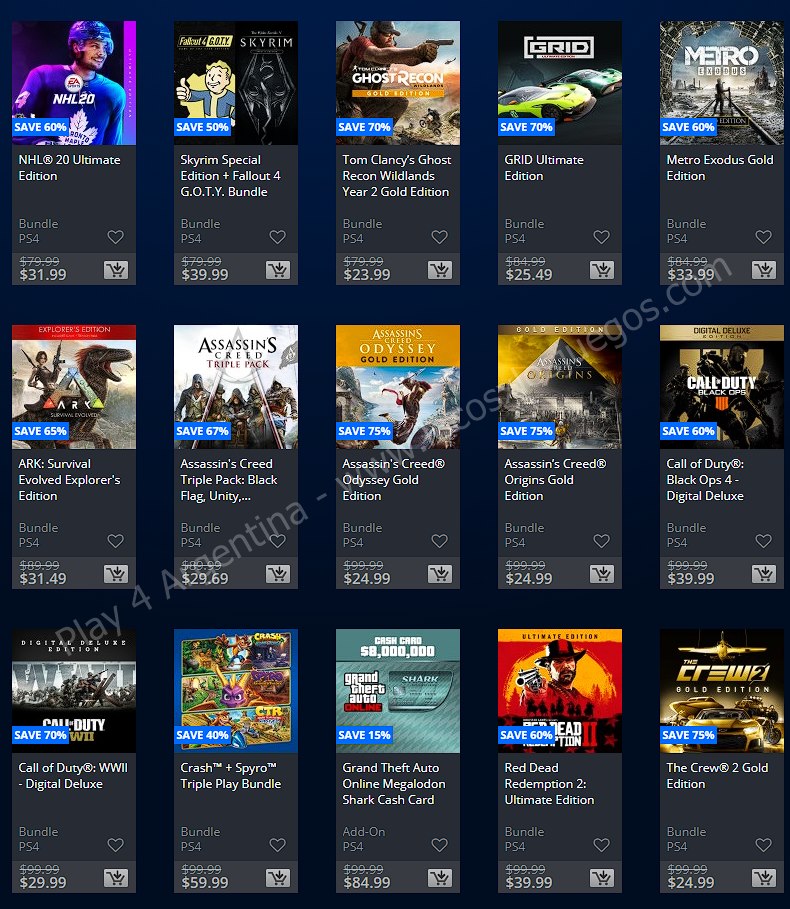
Task: Select the GTA Online Shark Card cover image
Action: pyautogui.click(x=397, y=690)
